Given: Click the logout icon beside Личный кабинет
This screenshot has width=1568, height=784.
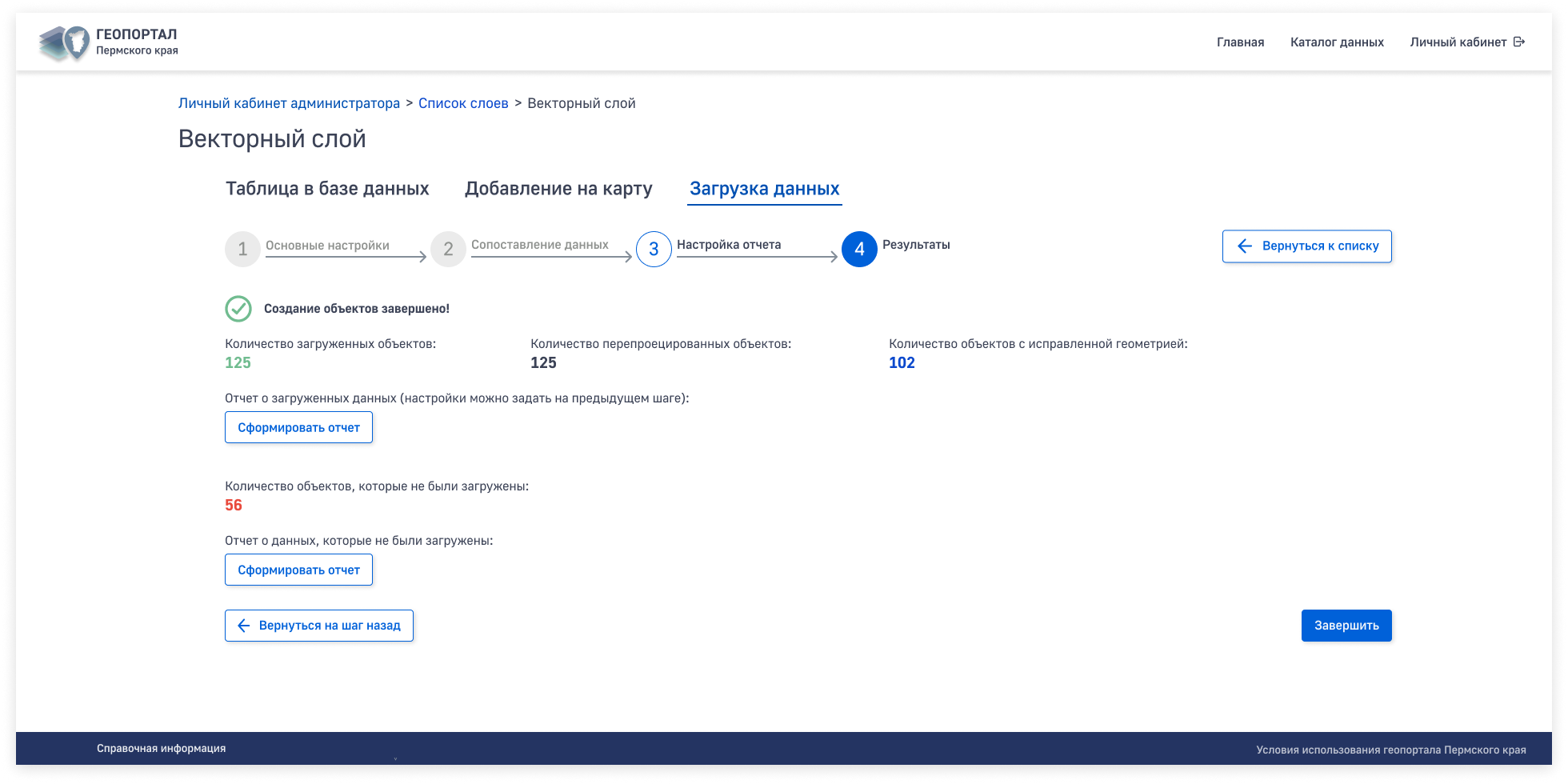Looking at the screenshot, I should coord(1519,42).
